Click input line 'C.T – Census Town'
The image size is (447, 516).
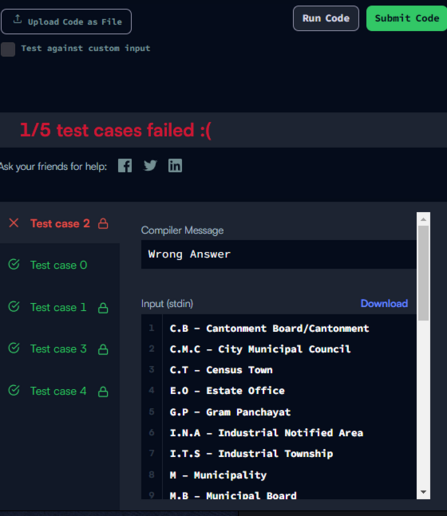(x=221, y=370)
